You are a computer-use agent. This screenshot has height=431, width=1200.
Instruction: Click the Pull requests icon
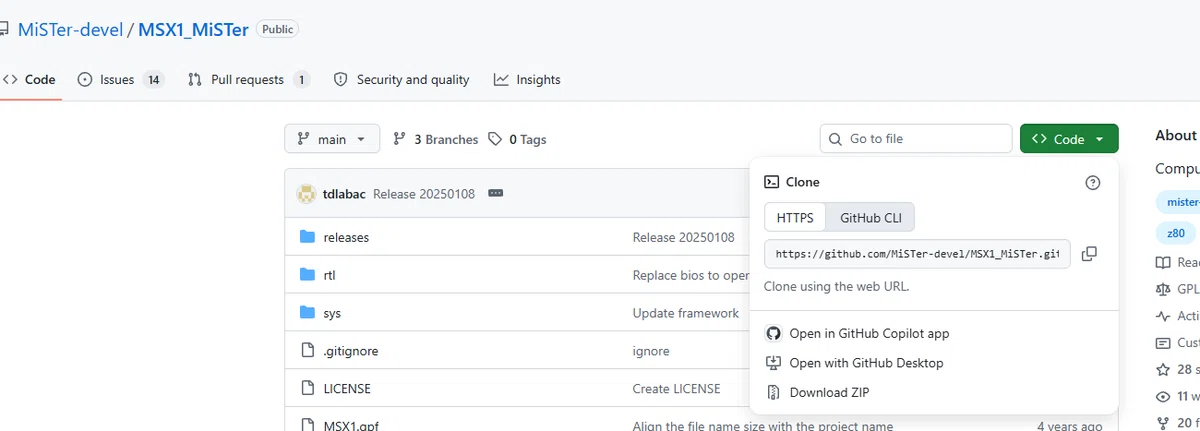click(195, 80)
